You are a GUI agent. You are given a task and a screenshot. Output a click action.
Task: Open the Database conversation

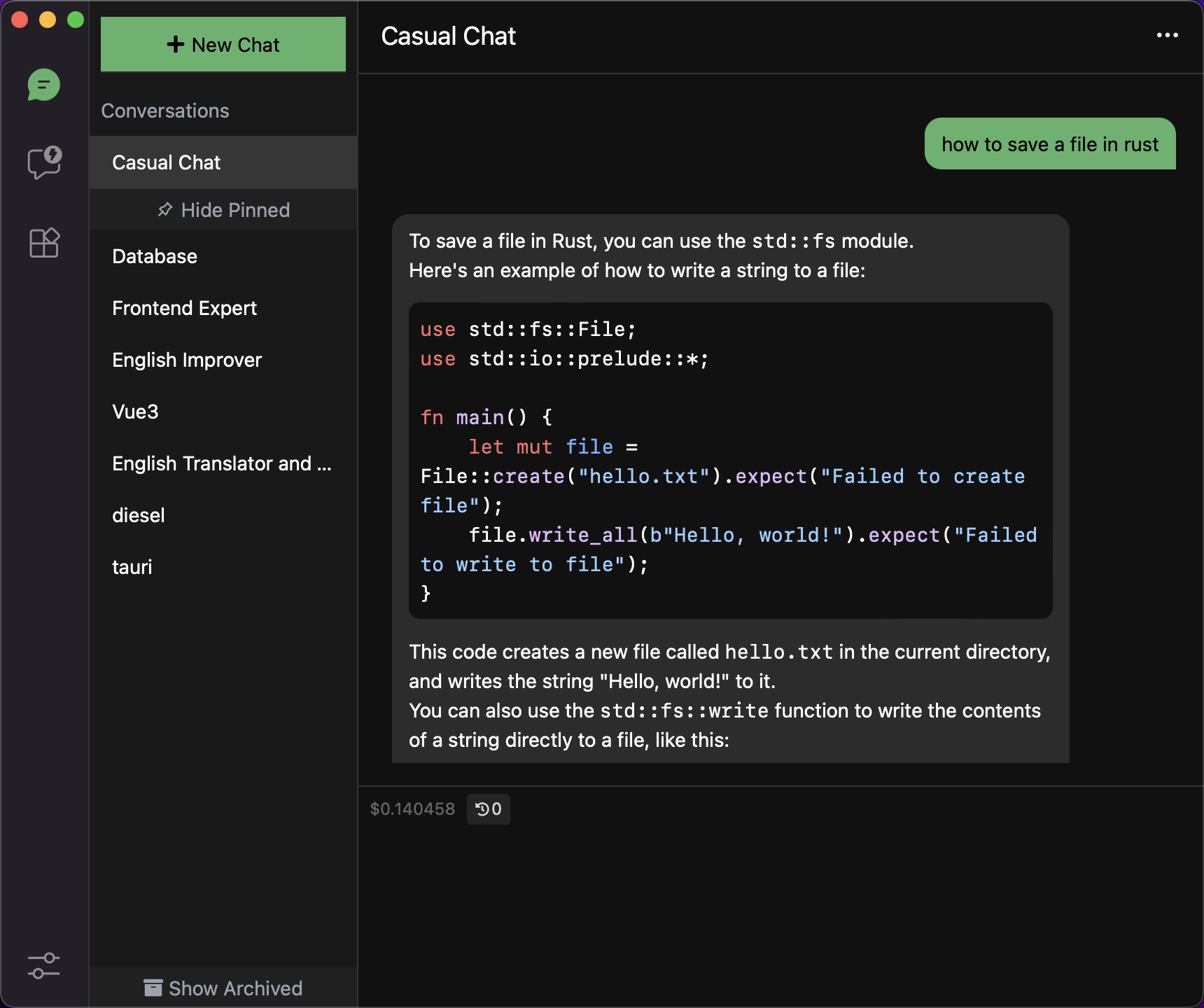[x=223, y=256]
